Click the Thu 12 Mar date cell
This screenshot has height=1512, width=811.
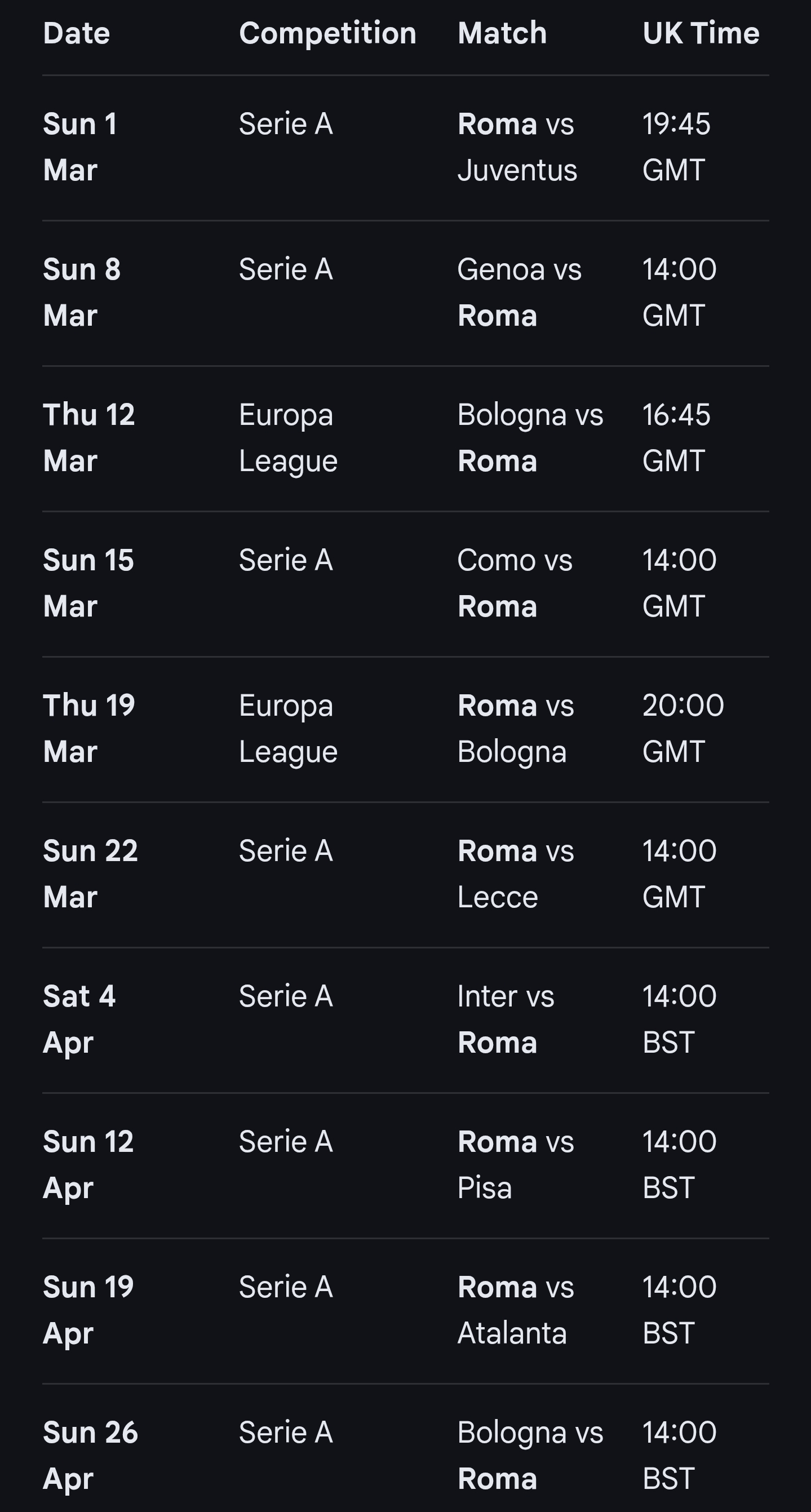coord(88,437)
